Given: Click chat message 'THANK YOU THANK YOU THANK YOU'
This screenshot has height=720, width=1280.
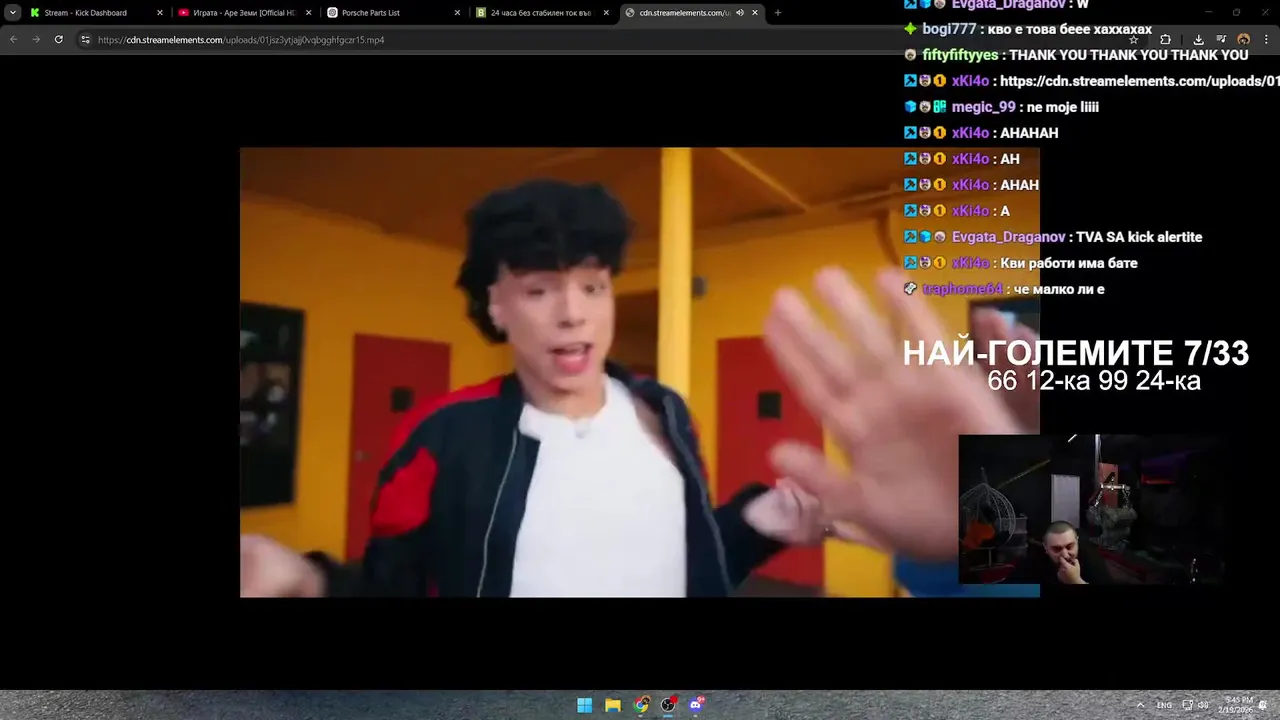Looking at the screenshot, I should click(x=1129, y=55).
